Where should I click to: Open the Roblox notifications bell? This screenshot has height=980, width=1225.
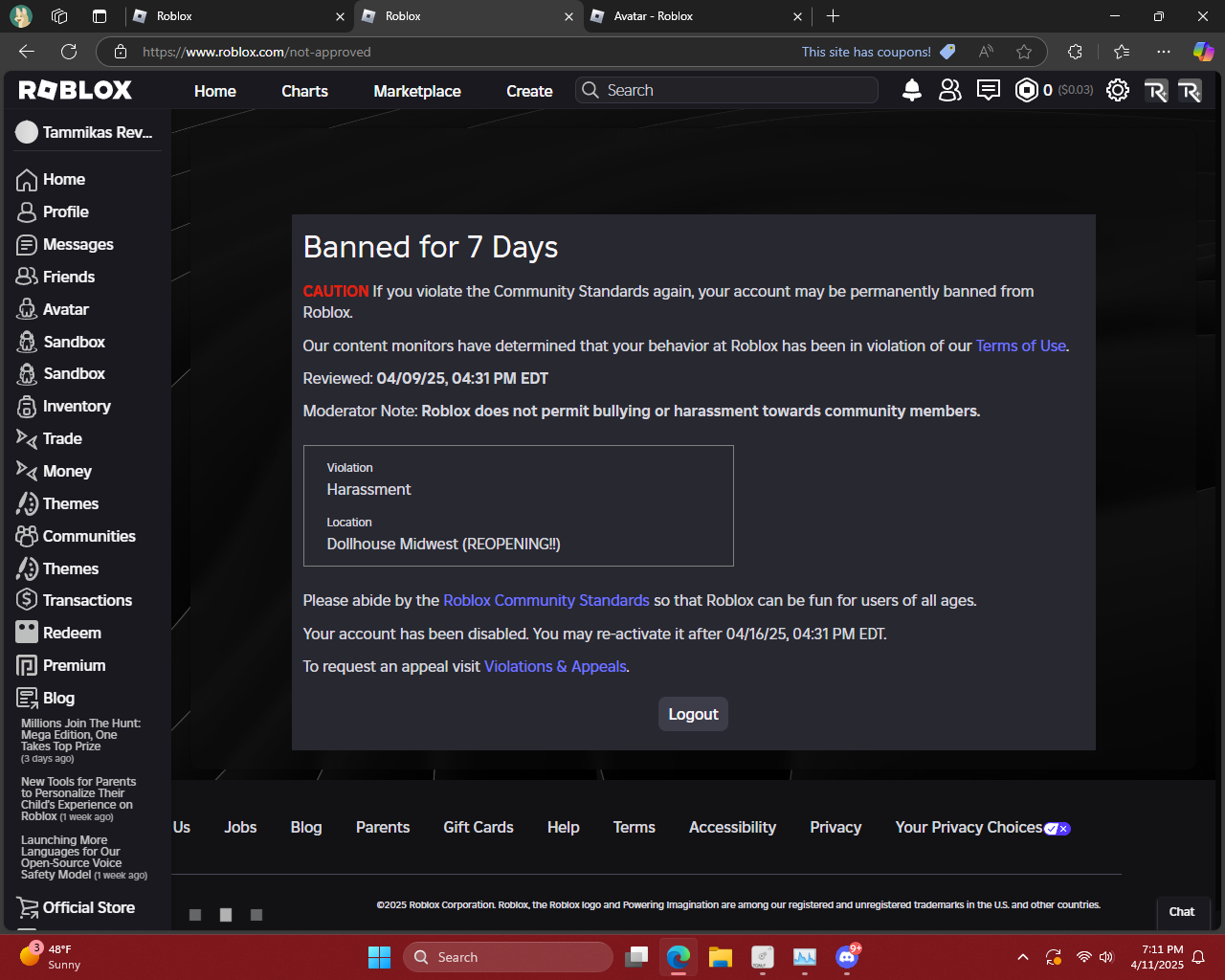(x=912, y=90)
